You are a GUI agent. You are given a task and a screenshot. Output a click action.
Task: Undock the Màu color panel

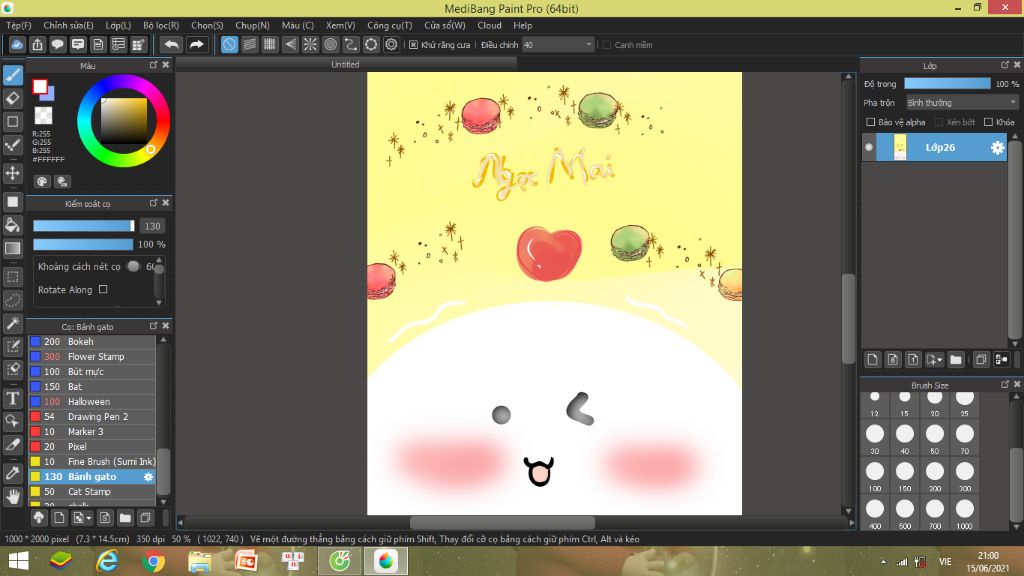pos(153,65)
